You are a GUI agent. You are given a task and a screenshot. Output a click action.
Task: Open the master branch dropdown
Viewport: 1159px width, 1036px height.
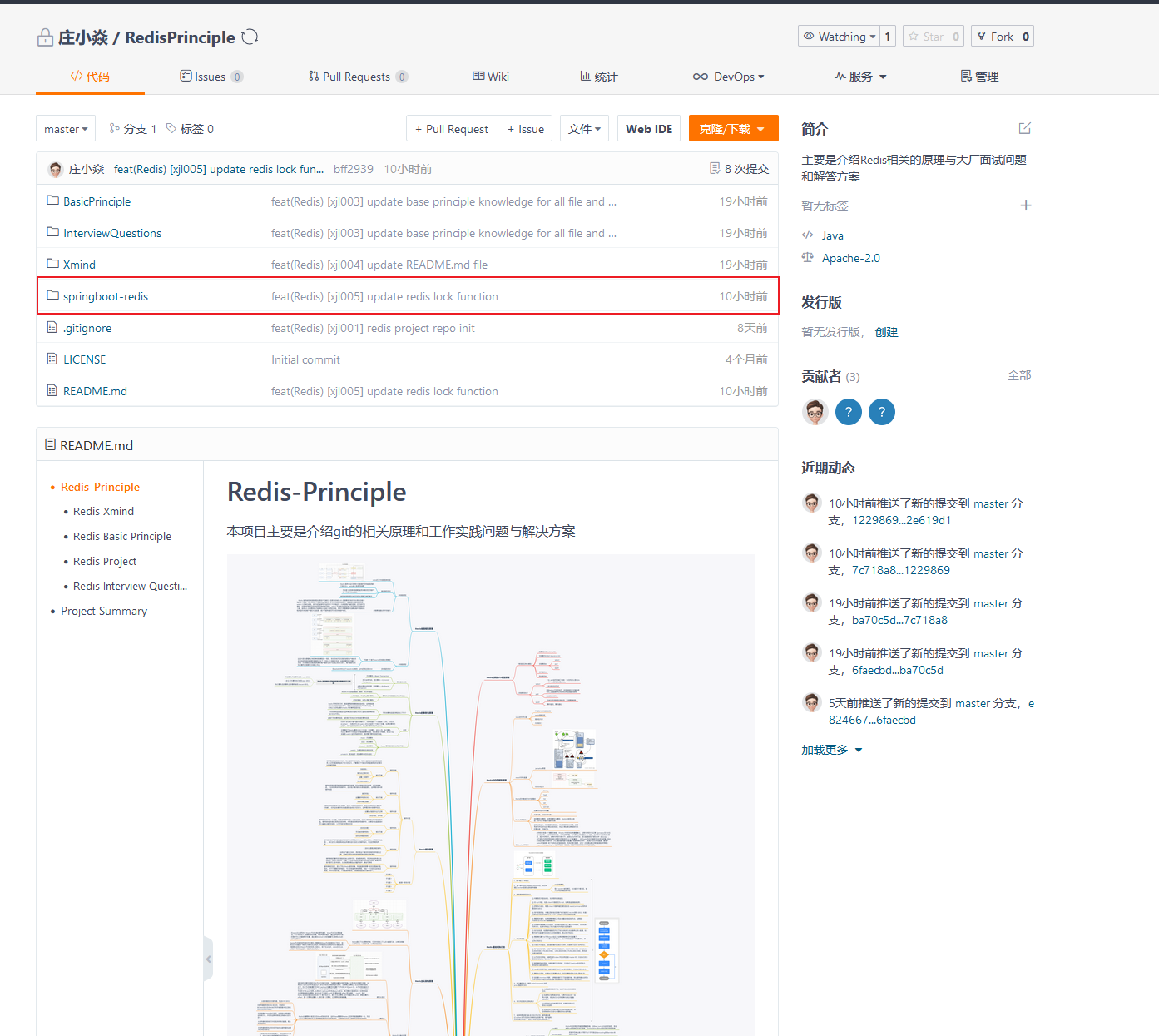[66, 129]
